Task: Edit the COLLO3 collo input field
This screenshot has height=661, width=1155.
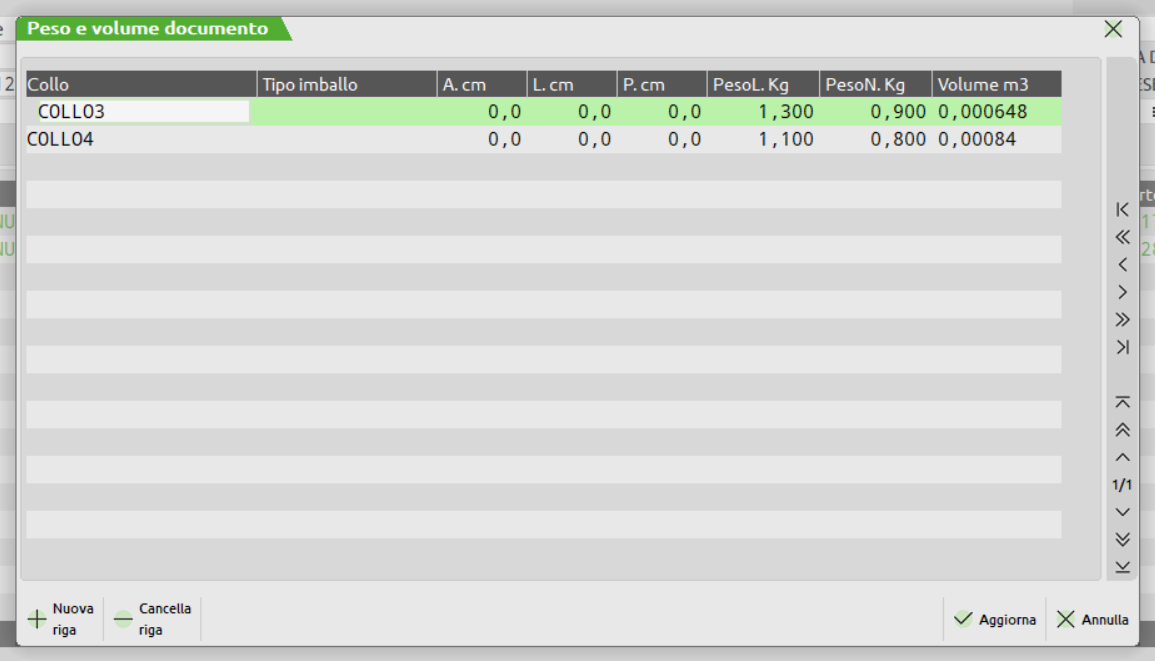Action: coord(141,112)
